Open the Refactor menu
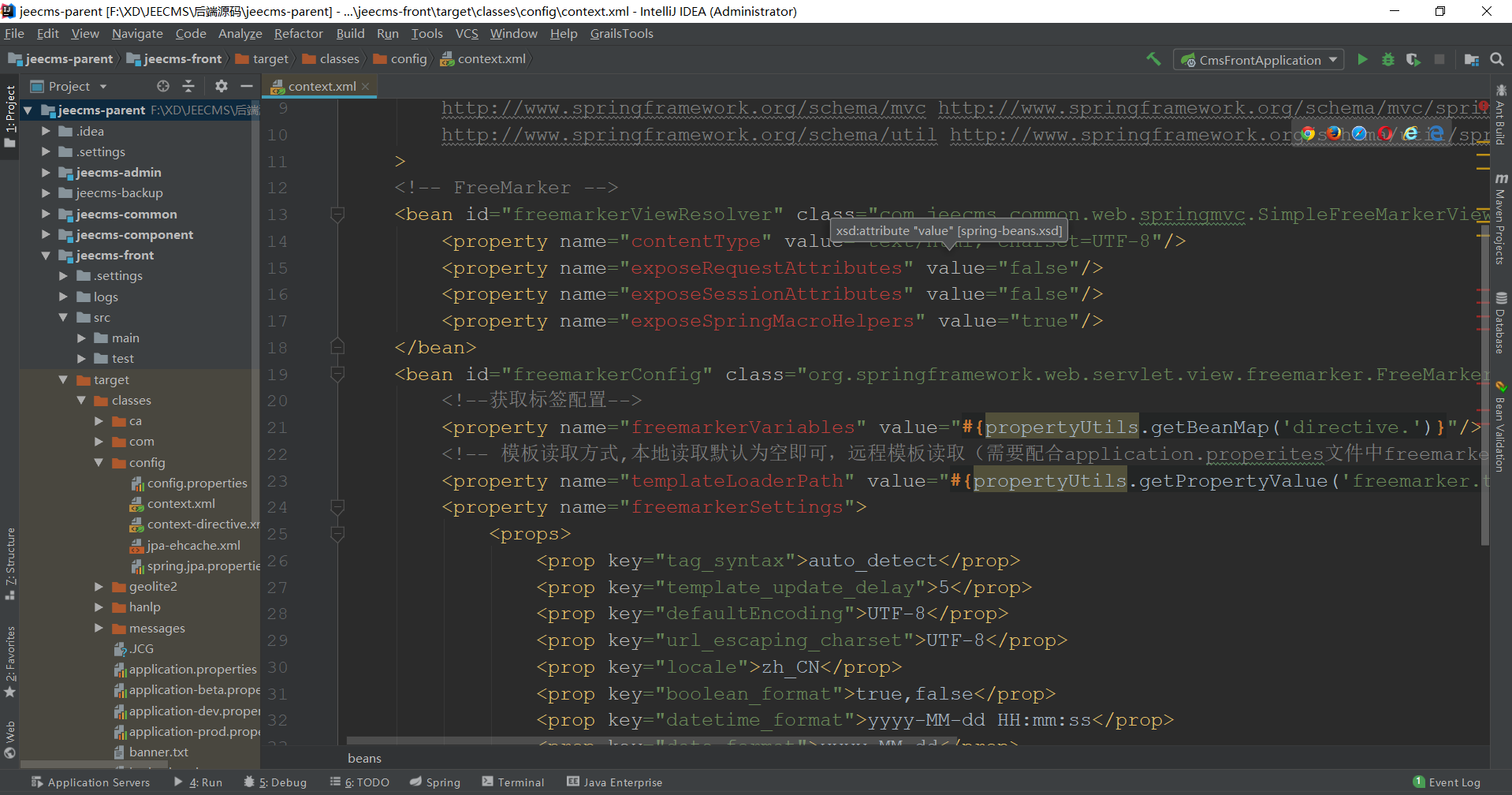Screen dimensions: 1512x795 click(298, 34)
